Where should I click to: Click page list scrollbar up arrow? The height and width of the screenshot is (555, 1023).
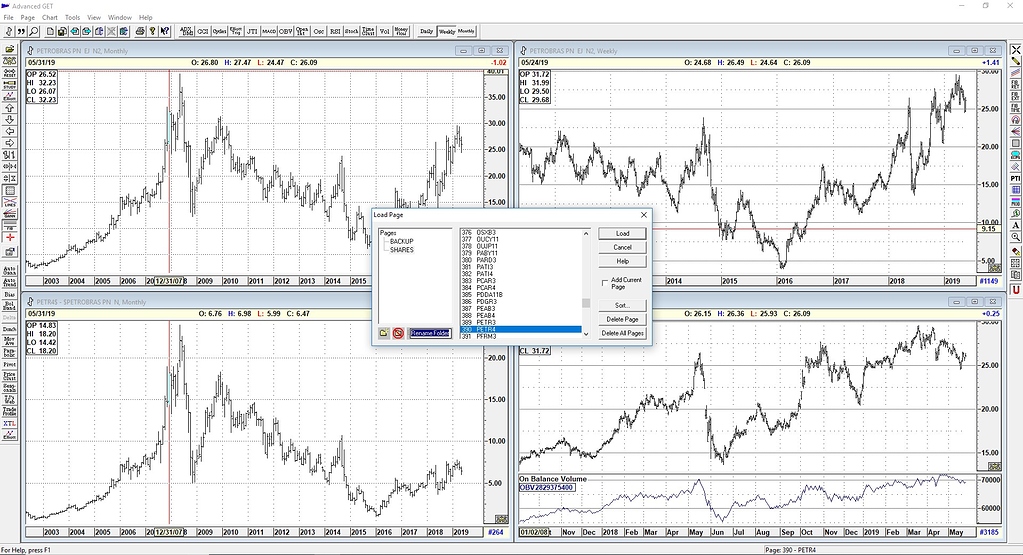click(x=586, y=233)
